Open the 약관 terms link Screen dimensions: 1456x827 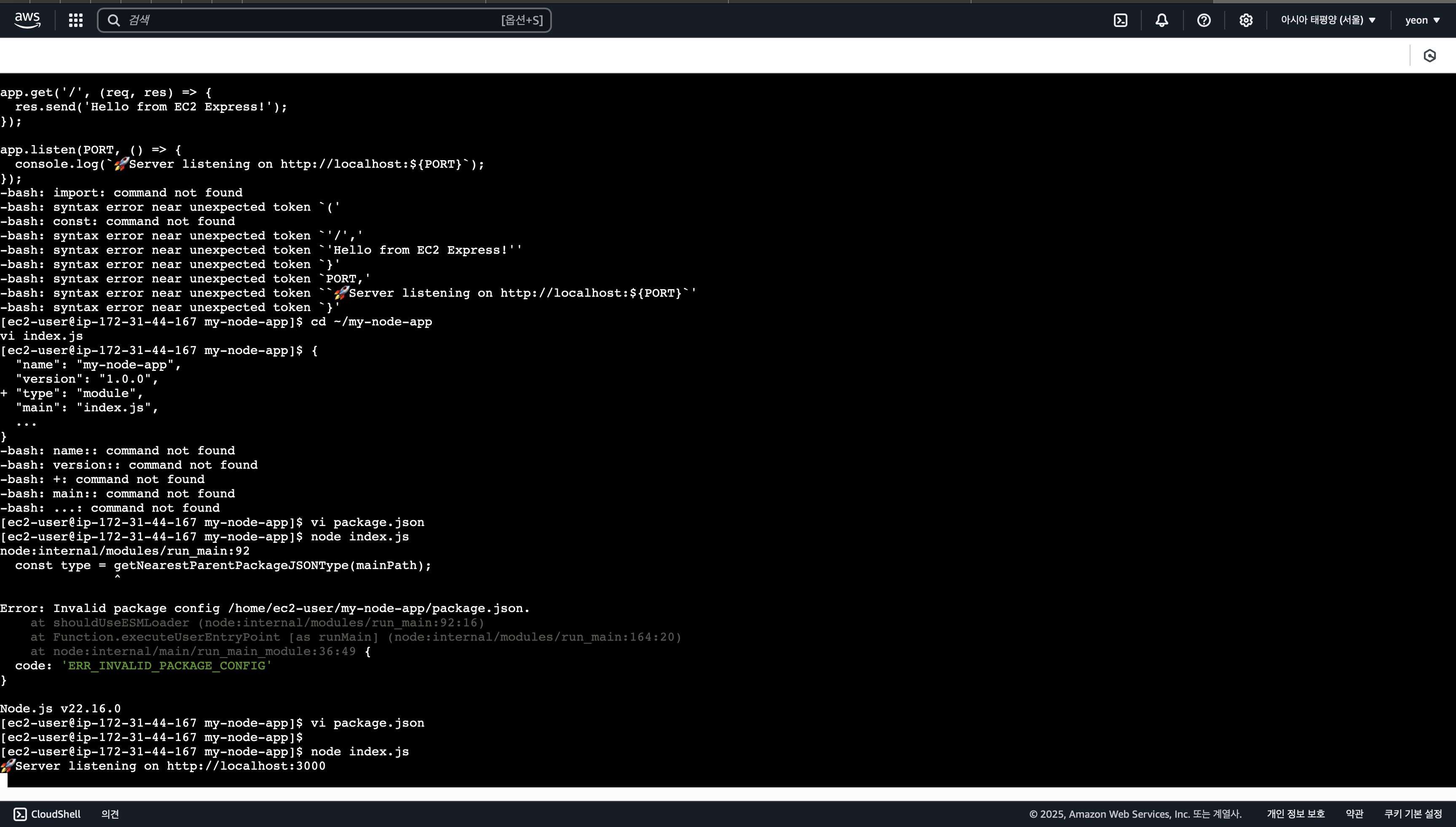(1354, 814)
